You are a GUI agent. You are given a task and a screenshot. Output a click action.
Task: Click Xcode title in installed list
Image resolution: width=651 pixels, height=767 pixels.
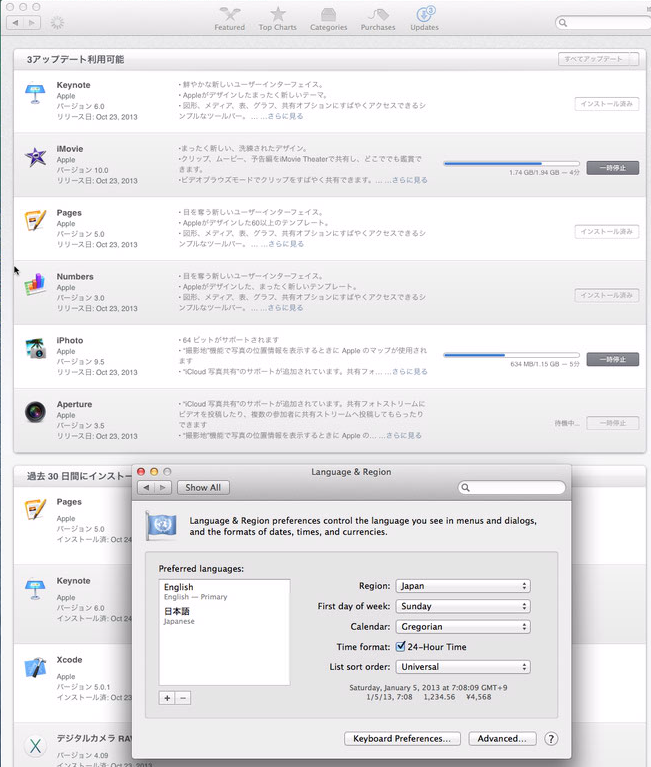click(x=69, y=660)
